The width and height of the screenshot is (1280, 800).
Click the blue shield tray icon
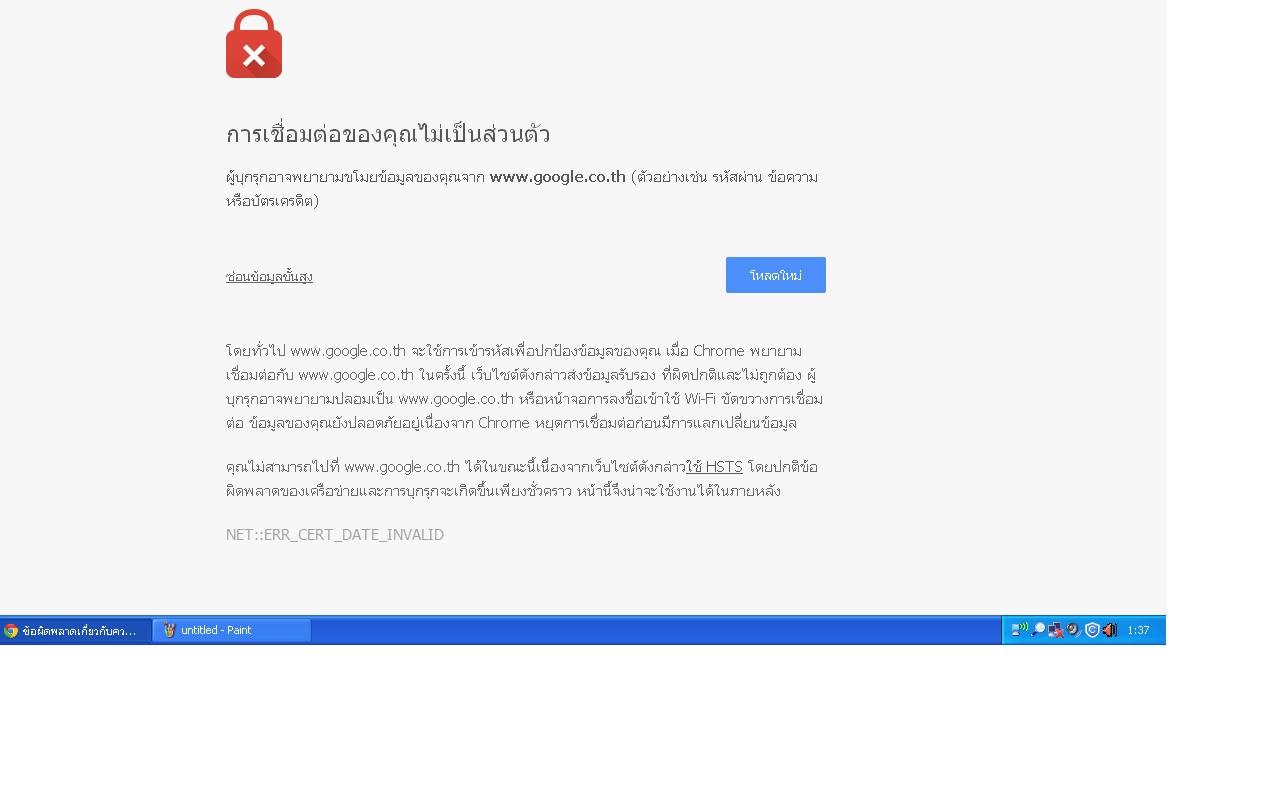1092,630
